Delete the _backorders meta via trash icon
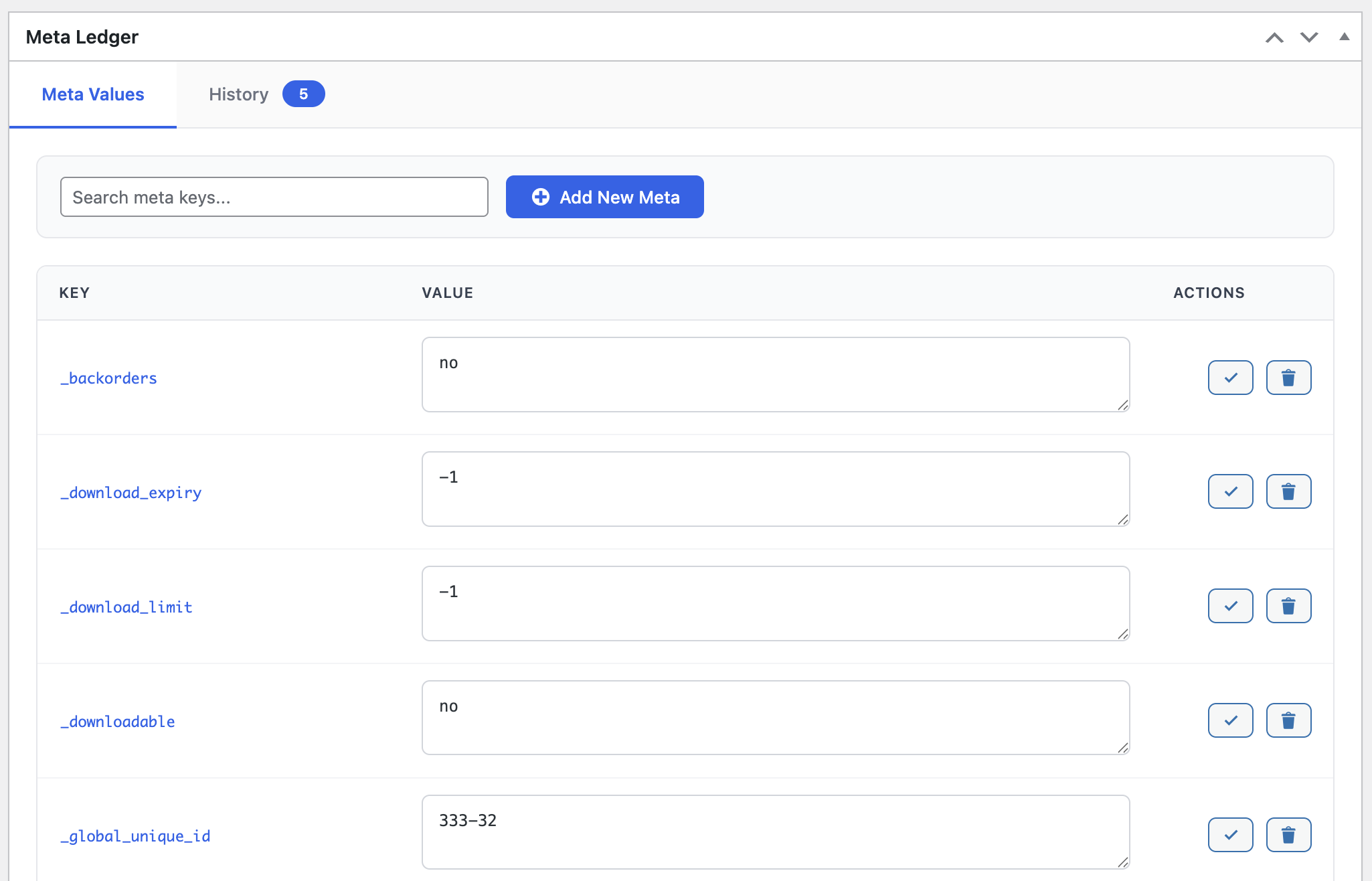1372x881 pixels. [x=1288, y=377]
